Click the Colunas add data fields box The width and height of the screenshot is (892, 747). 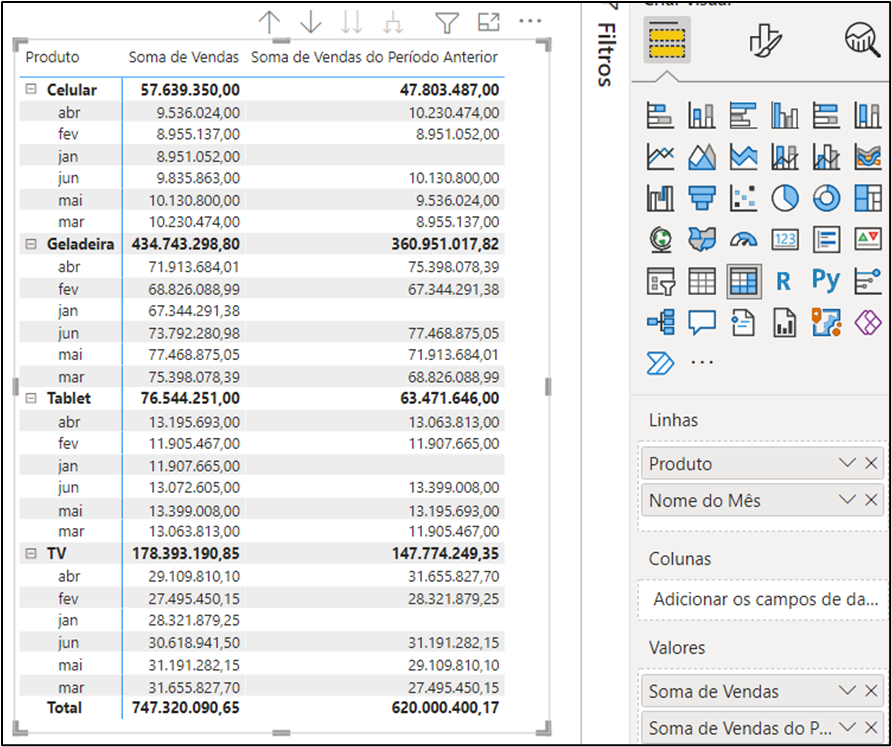click(762, 600)
